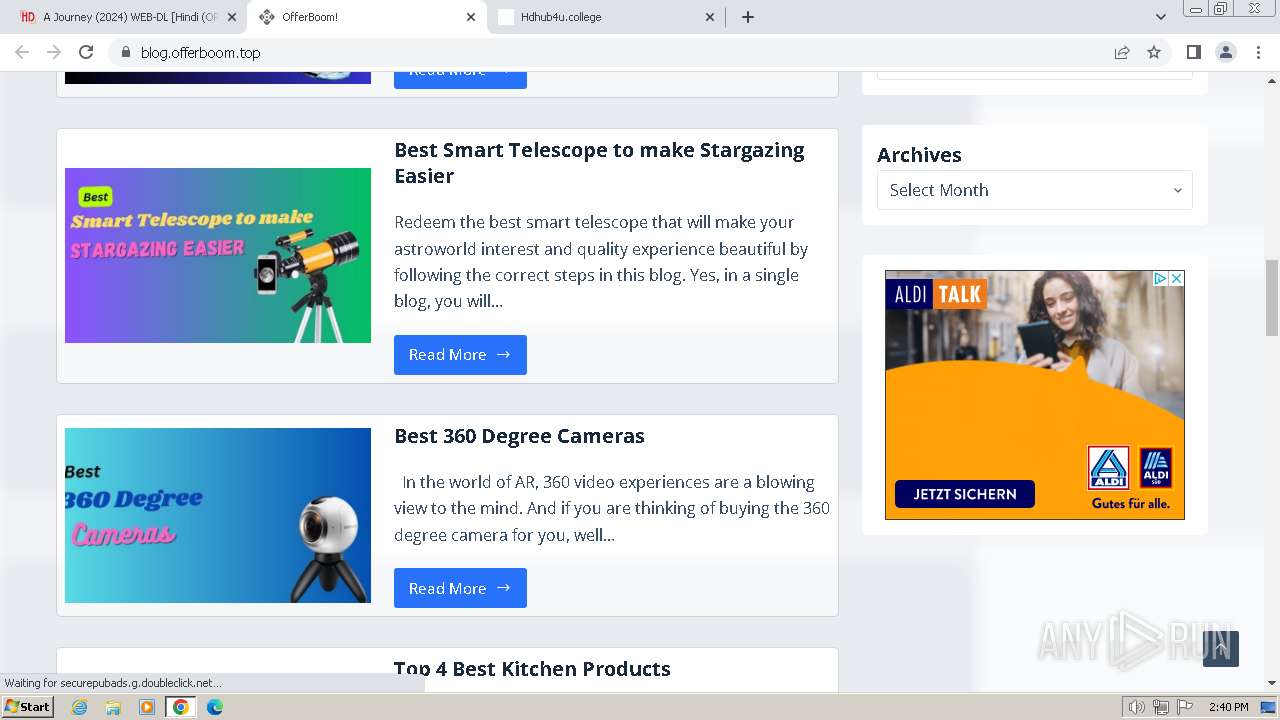Screen dimensions: 1280x720
Task: Bookmark this page with the star
Action: pos(1154,52)
